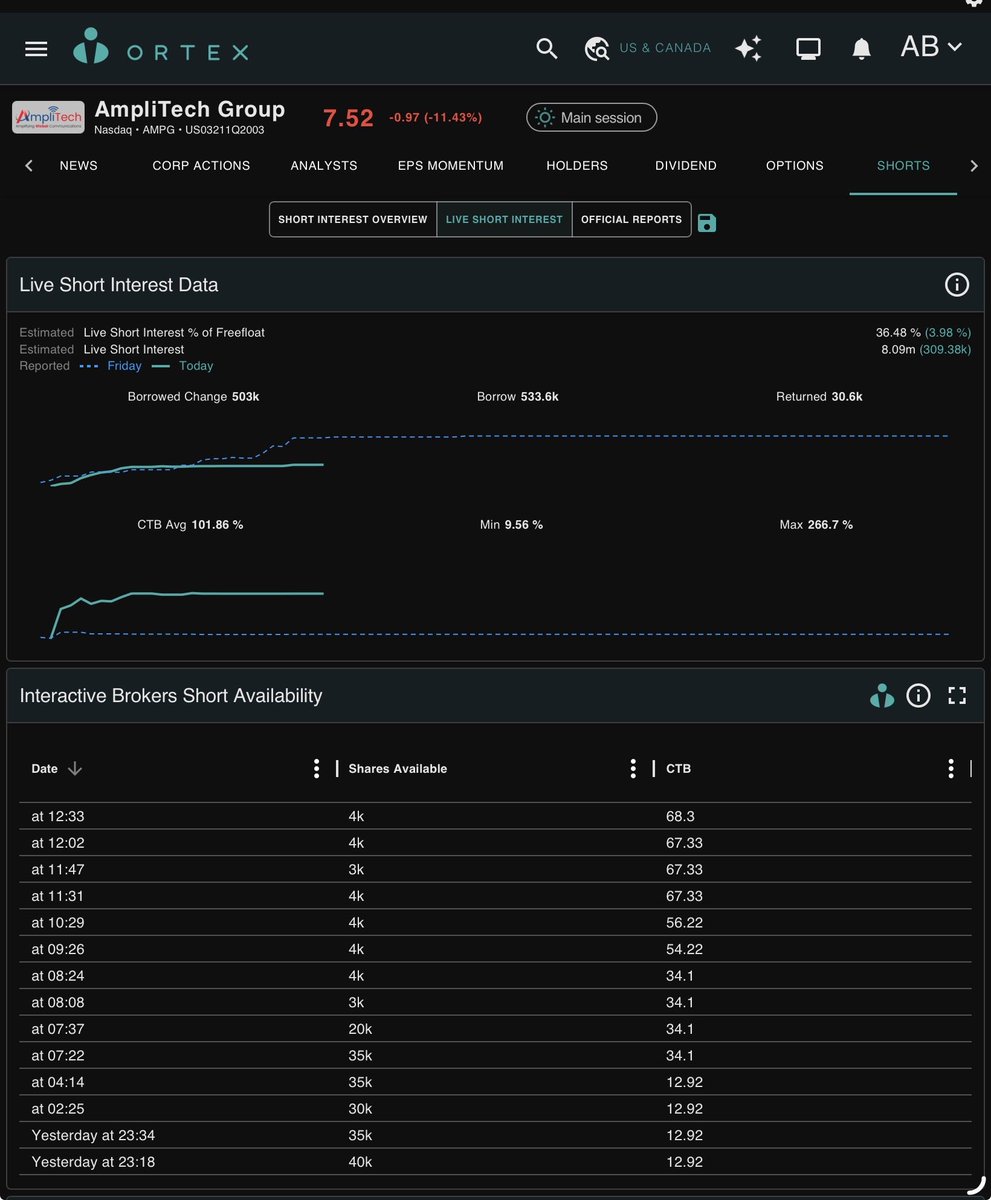Click the stock price 7.52

[348, 118]
